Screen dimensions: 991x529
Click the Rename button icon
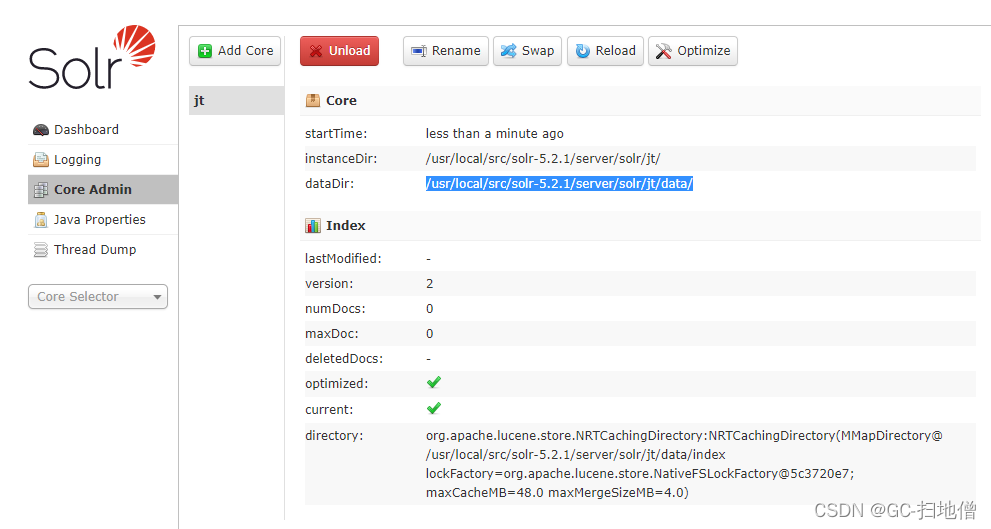pos(418,51)
